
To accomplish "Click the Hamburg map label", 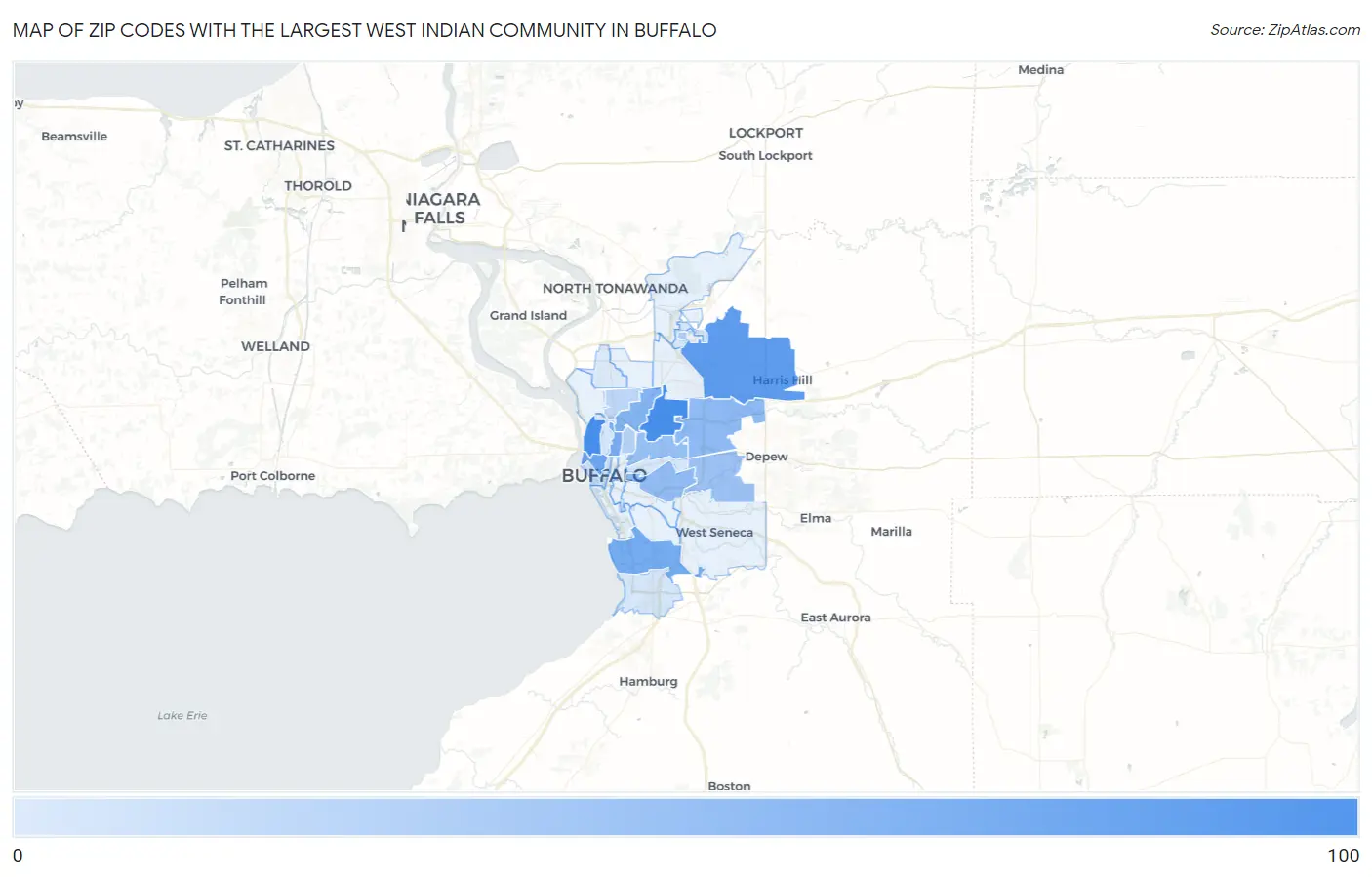I will click(648, 682).
